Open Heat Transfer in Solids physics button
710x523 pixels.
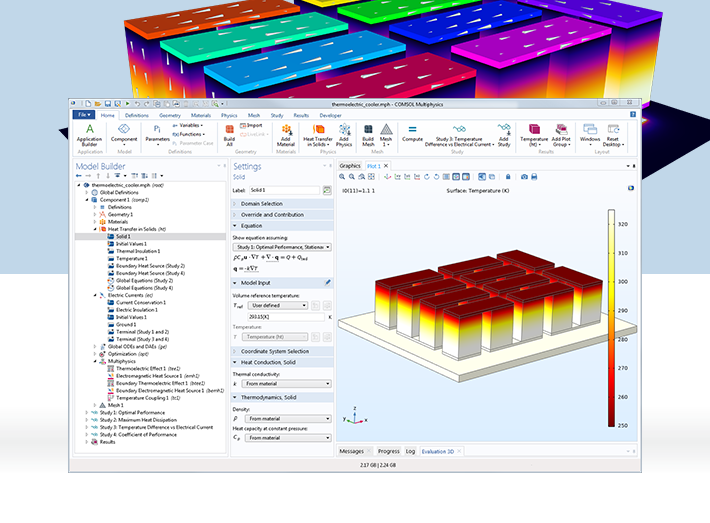point(317,135)
